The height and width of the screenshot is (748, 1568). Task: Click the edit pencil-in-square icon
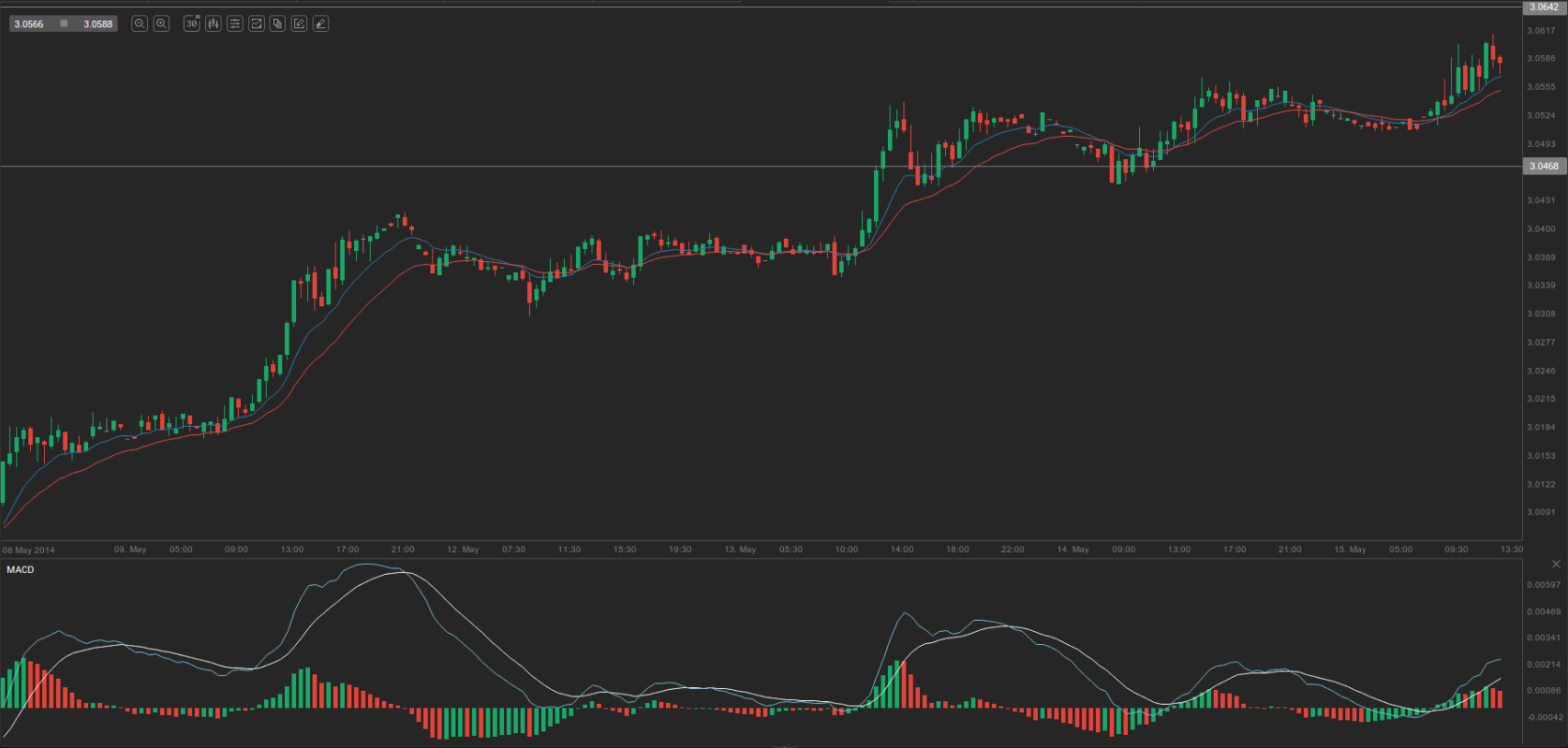(x=299, y=23)
